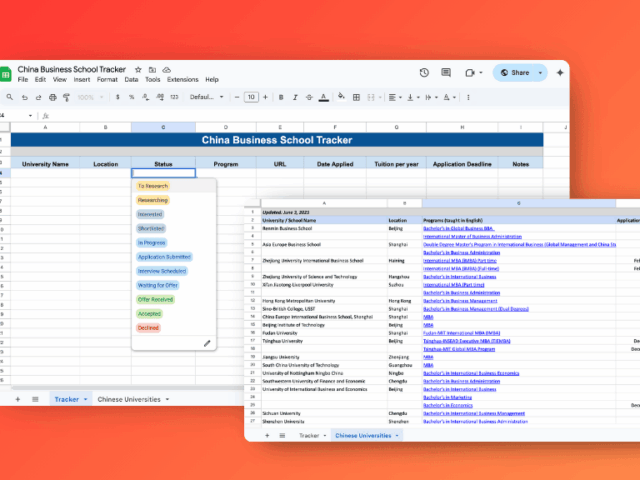Switch to Chinese Universities sheet tab
Image resolution: width=640 pixels, height=480 pixels.
[x=128, y=399]
